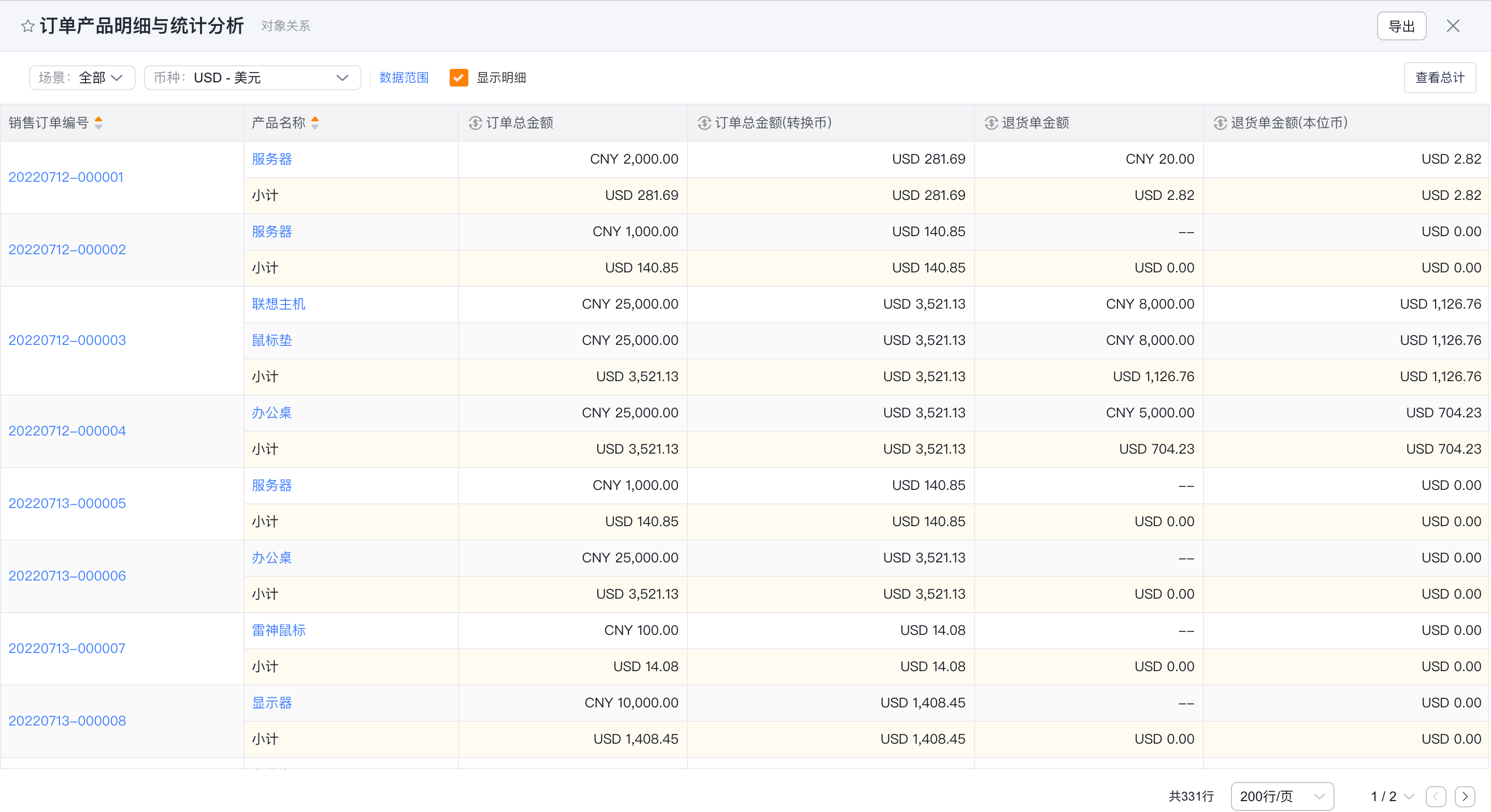Sort by 产品名称 column arrows
The image size is (1491, 812).
315,123
